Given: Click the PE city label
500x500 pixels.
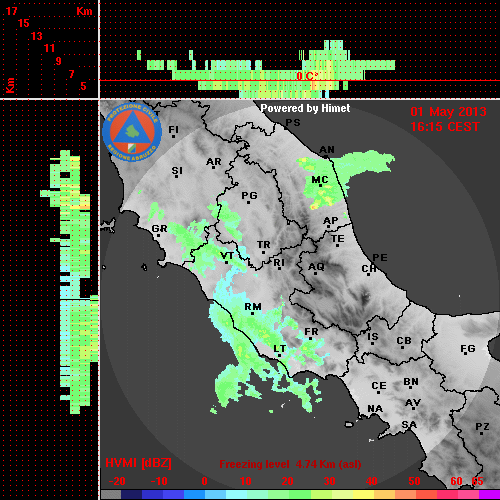Looking at the screenshot, I should tap(380, 258).
